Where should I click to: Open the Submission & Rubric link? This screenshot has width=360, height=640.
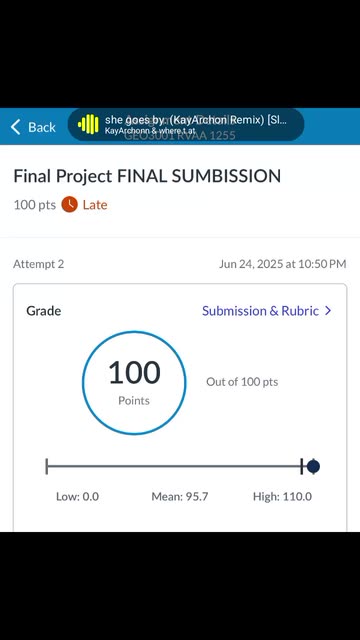click(267, 311)
